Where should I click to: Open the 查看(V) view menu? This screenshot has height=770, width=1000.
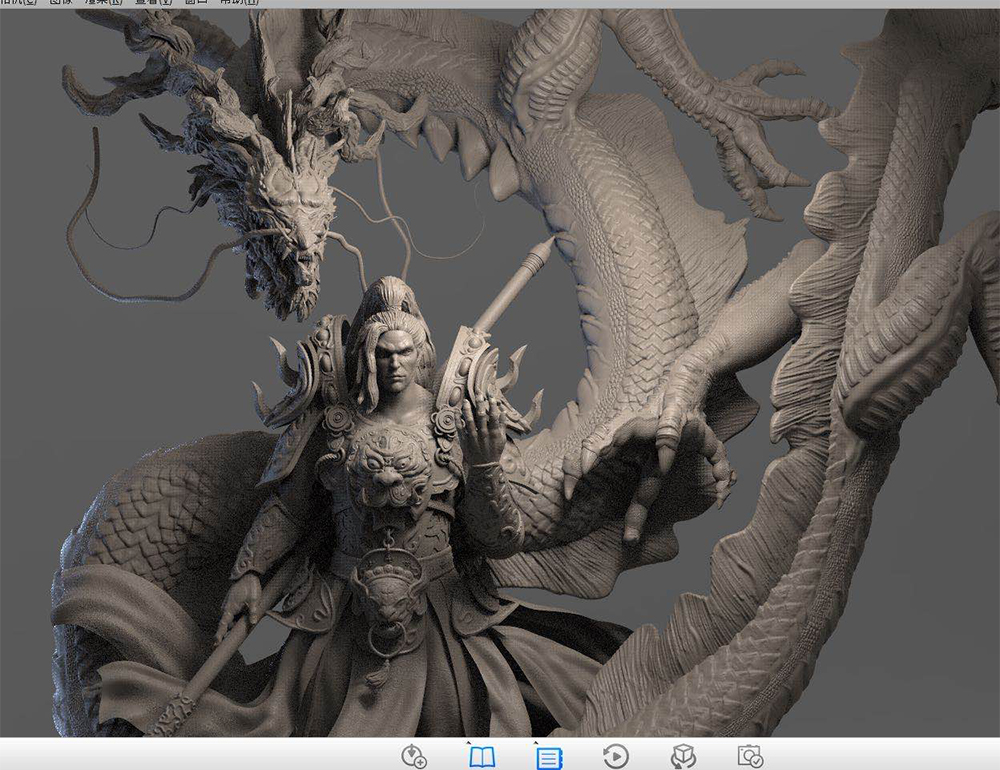coord(154,2)
